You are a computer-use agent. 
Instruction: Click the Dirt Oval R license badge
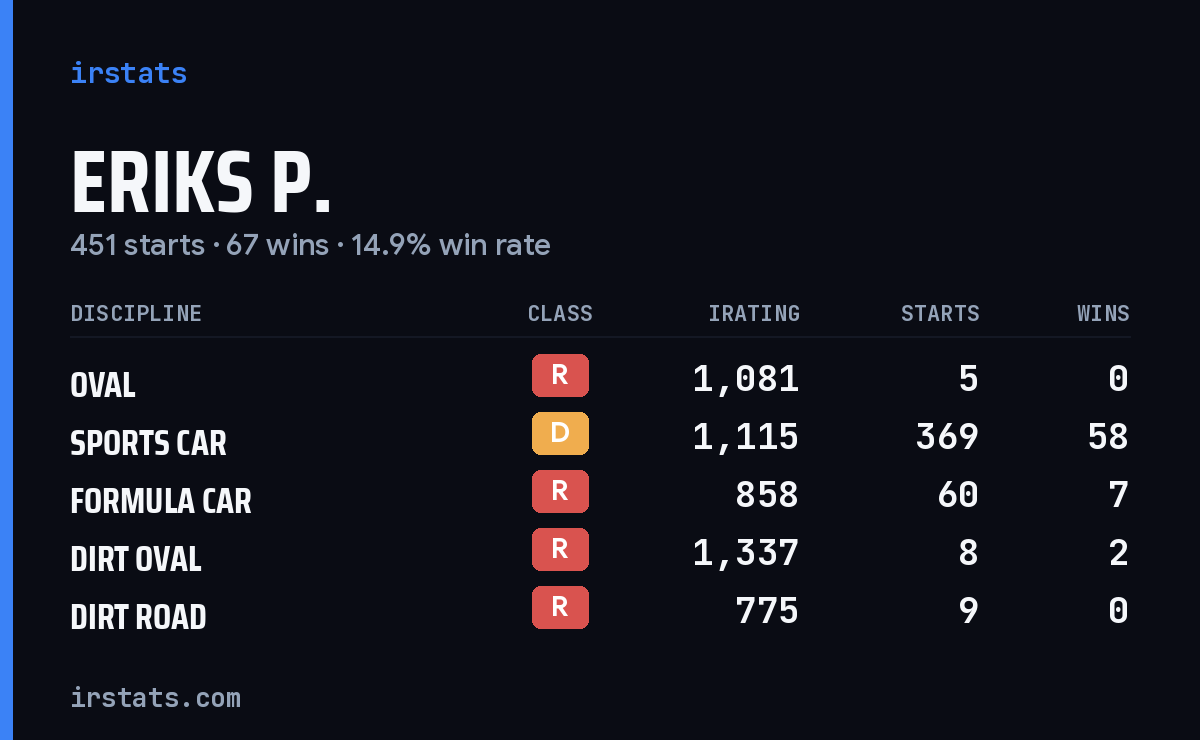560,549
